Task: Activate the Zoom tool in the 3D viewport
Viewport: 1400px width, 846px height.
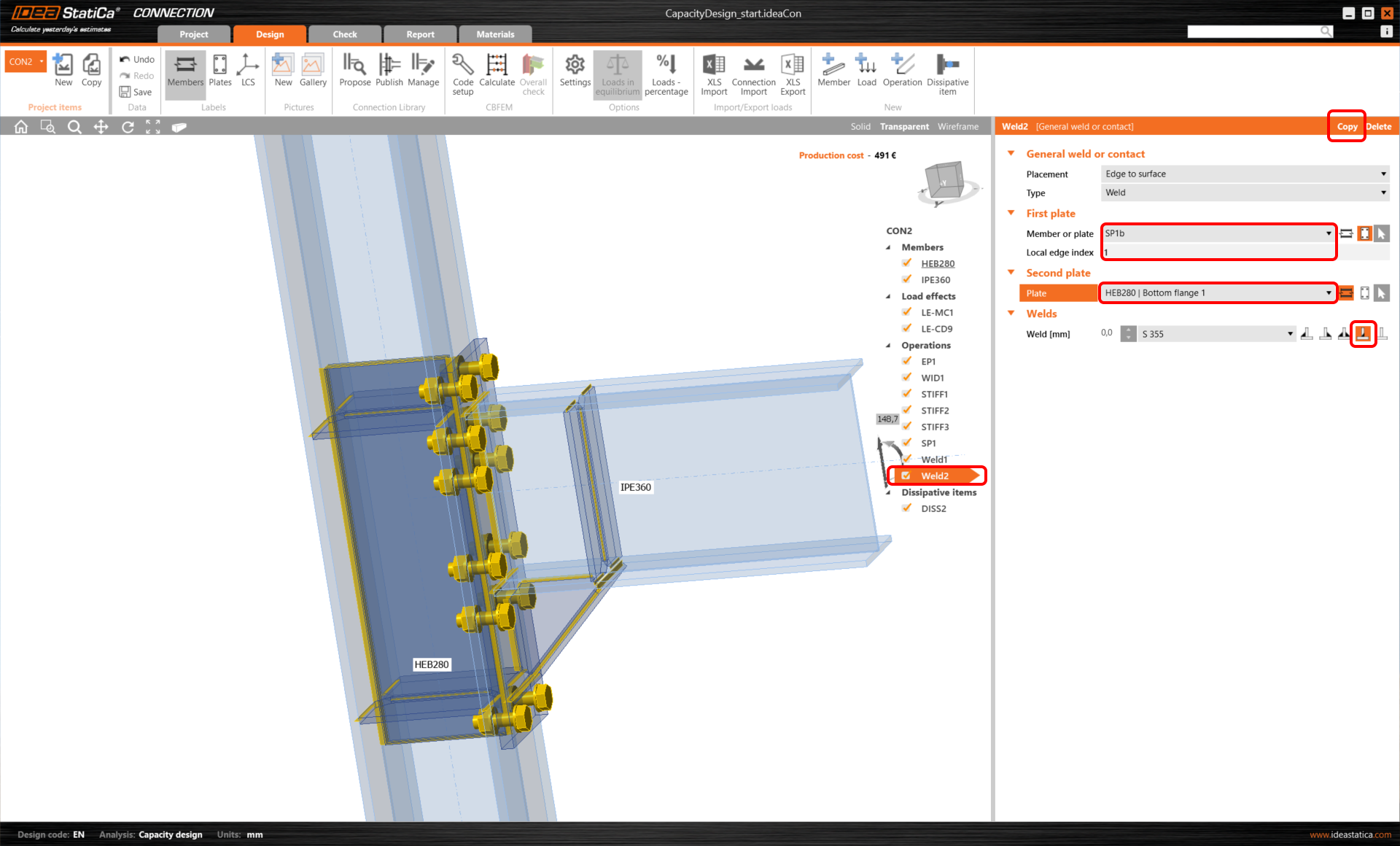Action: (x=74, y=126)
